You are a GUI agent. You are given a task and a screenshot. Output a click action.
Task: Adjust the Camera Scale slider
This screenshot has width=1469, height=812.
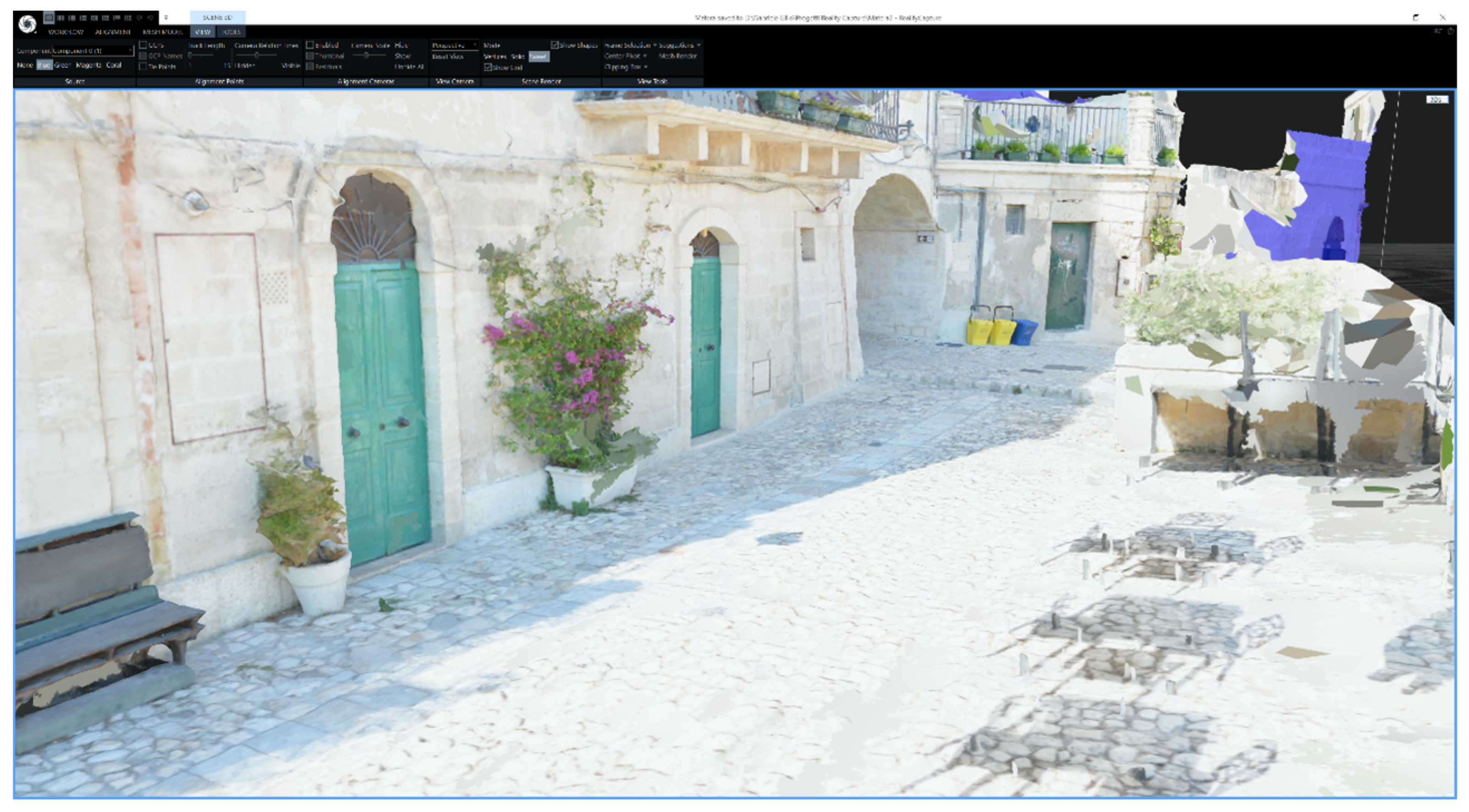pyautogui.click(x=367, y=56)
